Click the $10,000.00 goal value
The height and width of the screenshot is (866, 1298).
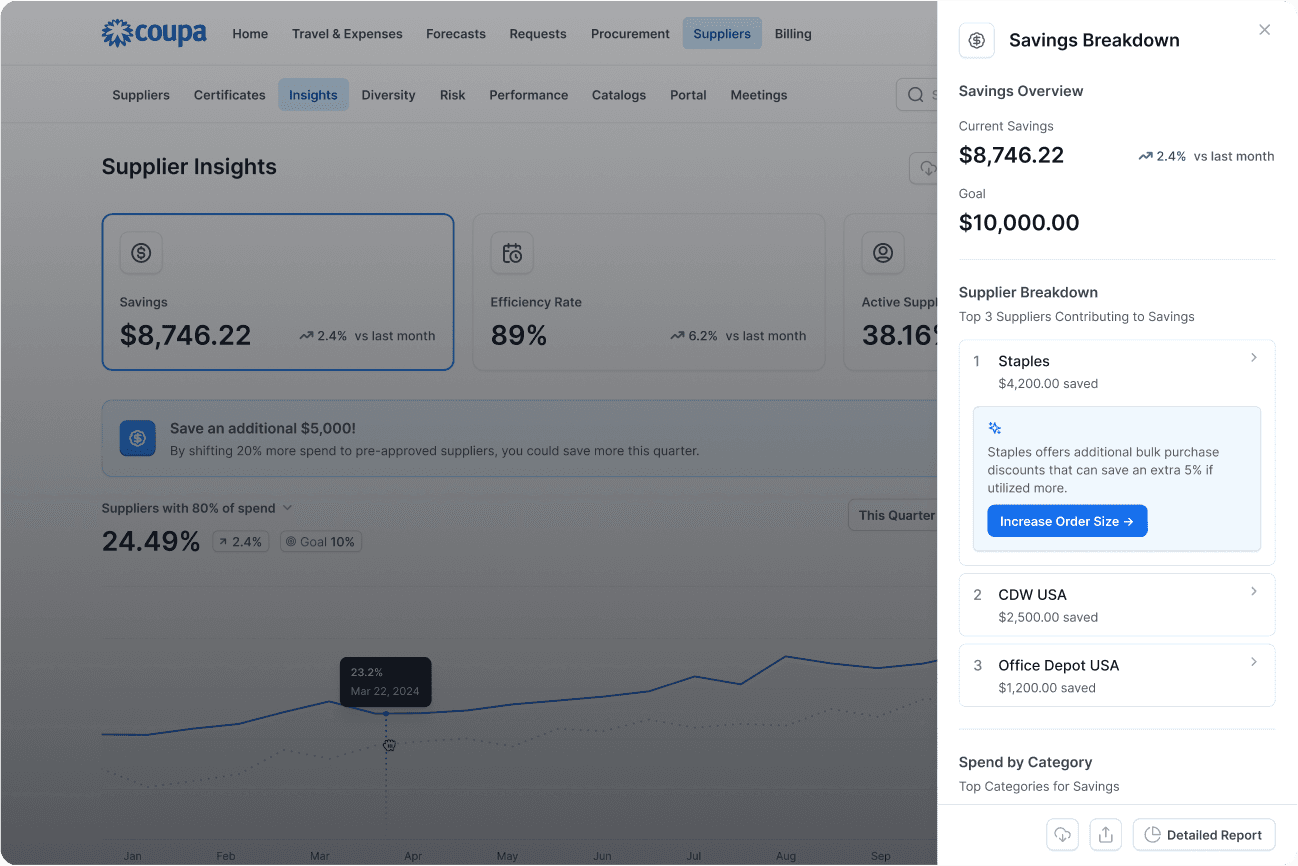point(1019,222)
